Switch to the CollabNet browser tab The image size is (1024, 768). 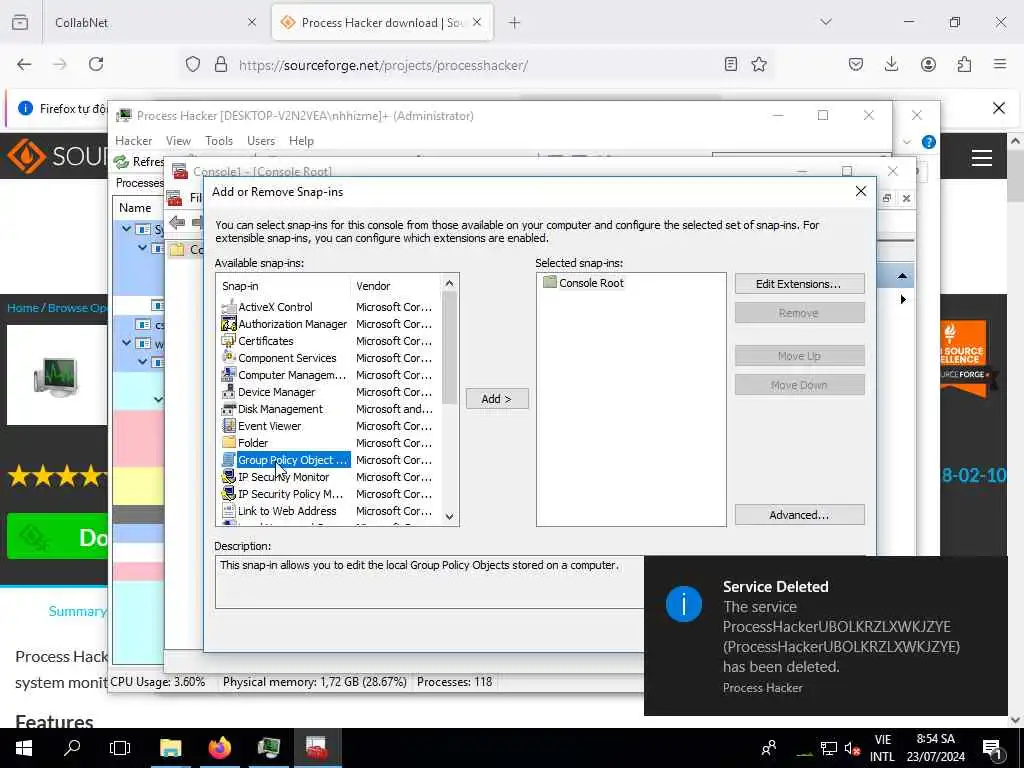[x=155, y=22]
